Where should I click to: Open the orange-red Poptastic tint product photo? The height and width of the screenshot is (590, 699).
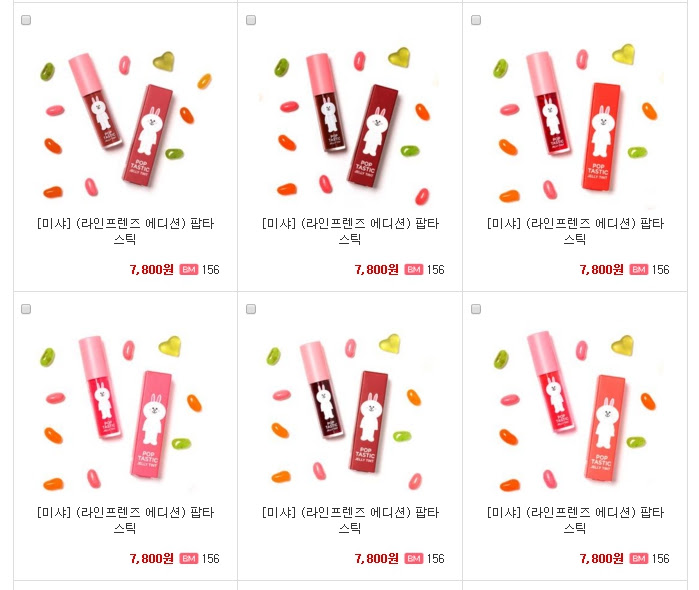(x=575, y=125)
